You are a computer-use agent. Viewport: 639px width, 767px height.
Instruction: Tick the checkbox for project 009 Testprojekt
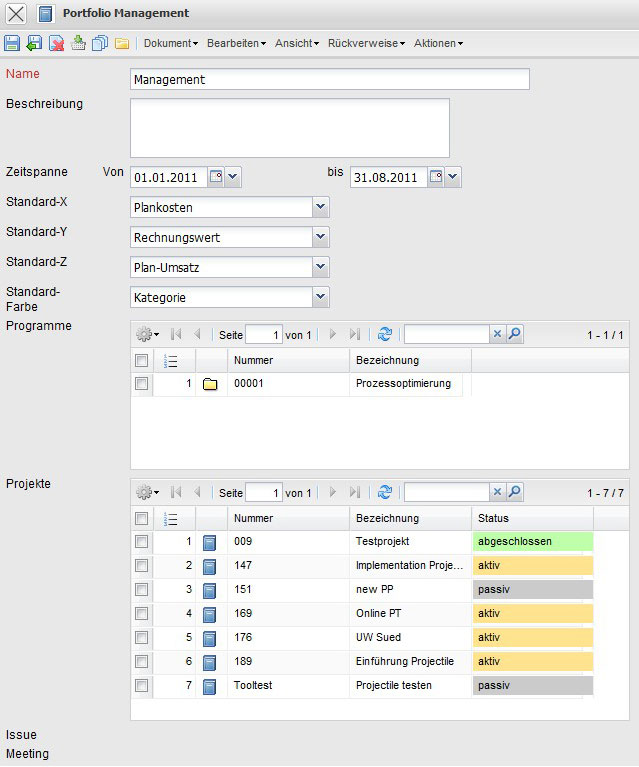[x=142, y=542]
